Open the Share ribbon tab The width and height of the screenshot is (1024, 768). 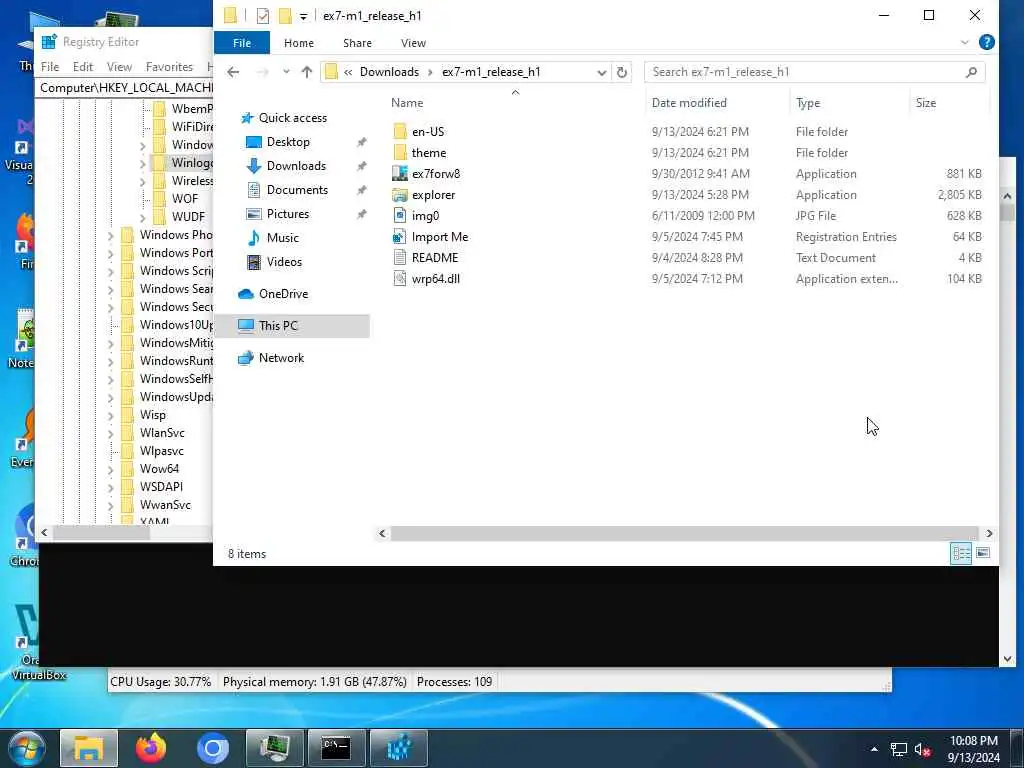point(357,43)
